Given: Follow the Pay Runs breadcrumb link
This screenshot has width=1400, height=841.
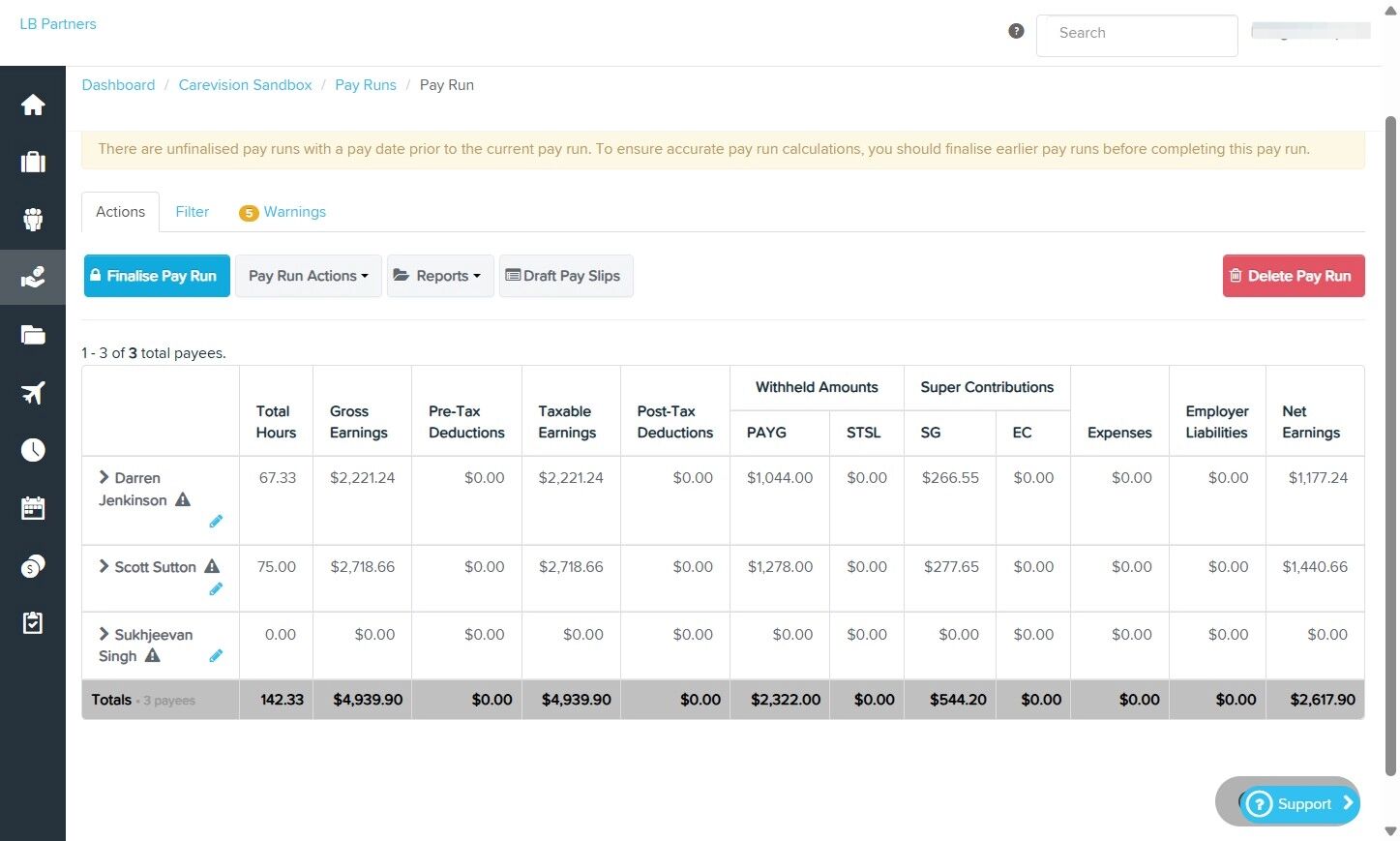Looking at the screenshot, I should [366, 85].
